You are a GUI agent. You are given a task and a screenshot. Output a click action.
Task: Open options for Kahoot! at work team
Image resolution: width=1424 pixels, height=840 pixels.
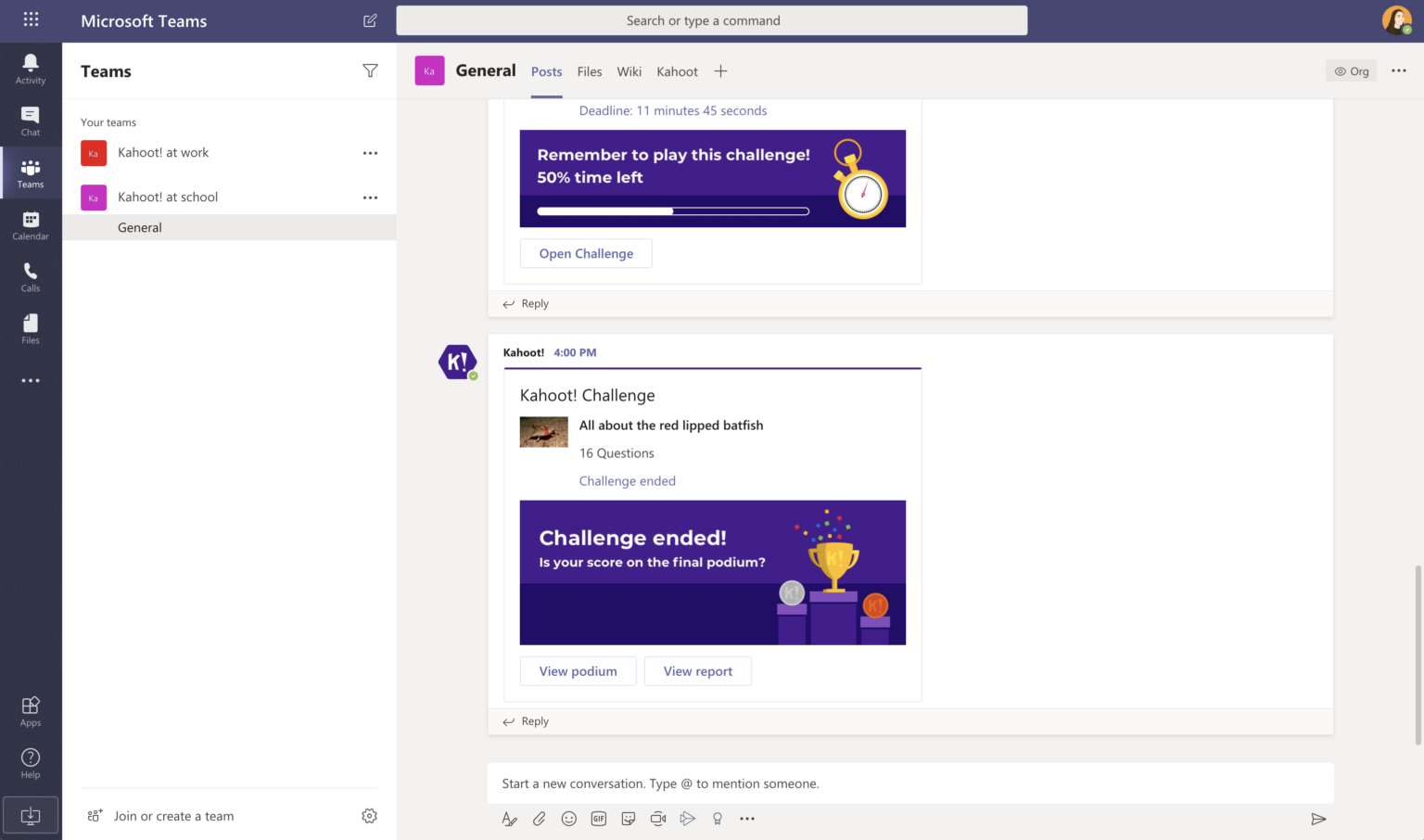370,152
